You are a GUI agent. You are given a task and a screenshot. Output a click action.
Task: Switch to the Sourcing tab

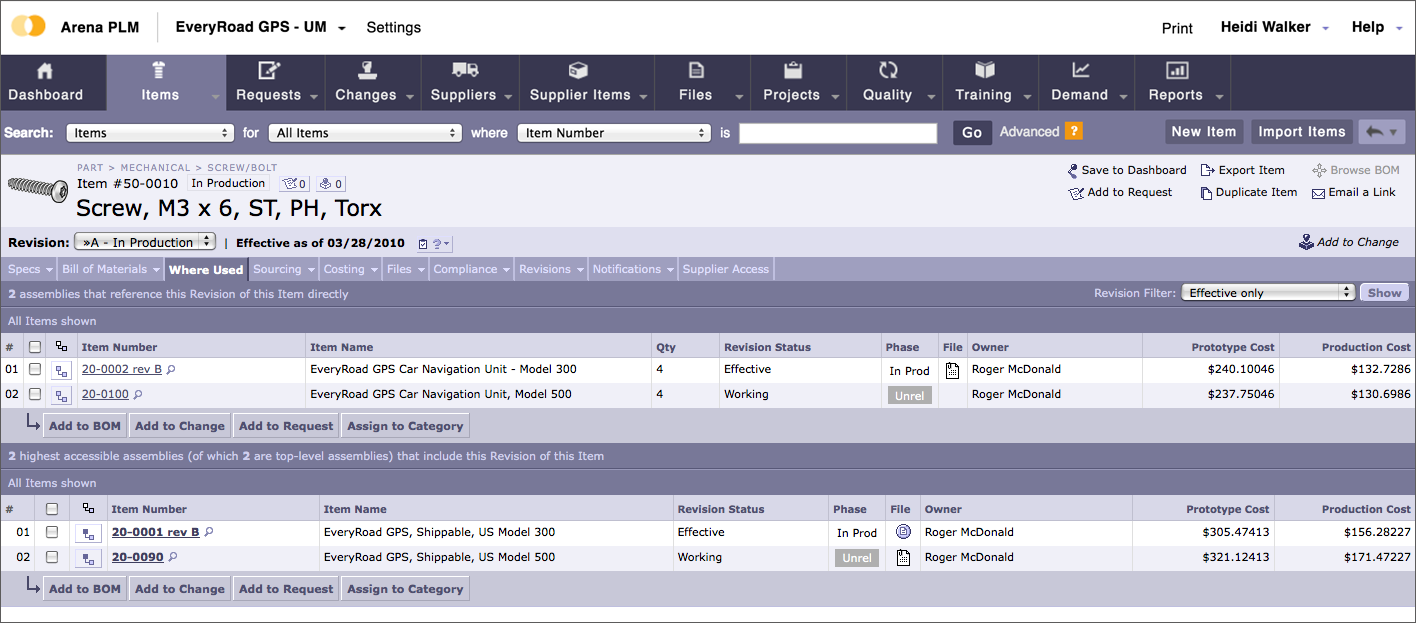coord(277,269)
